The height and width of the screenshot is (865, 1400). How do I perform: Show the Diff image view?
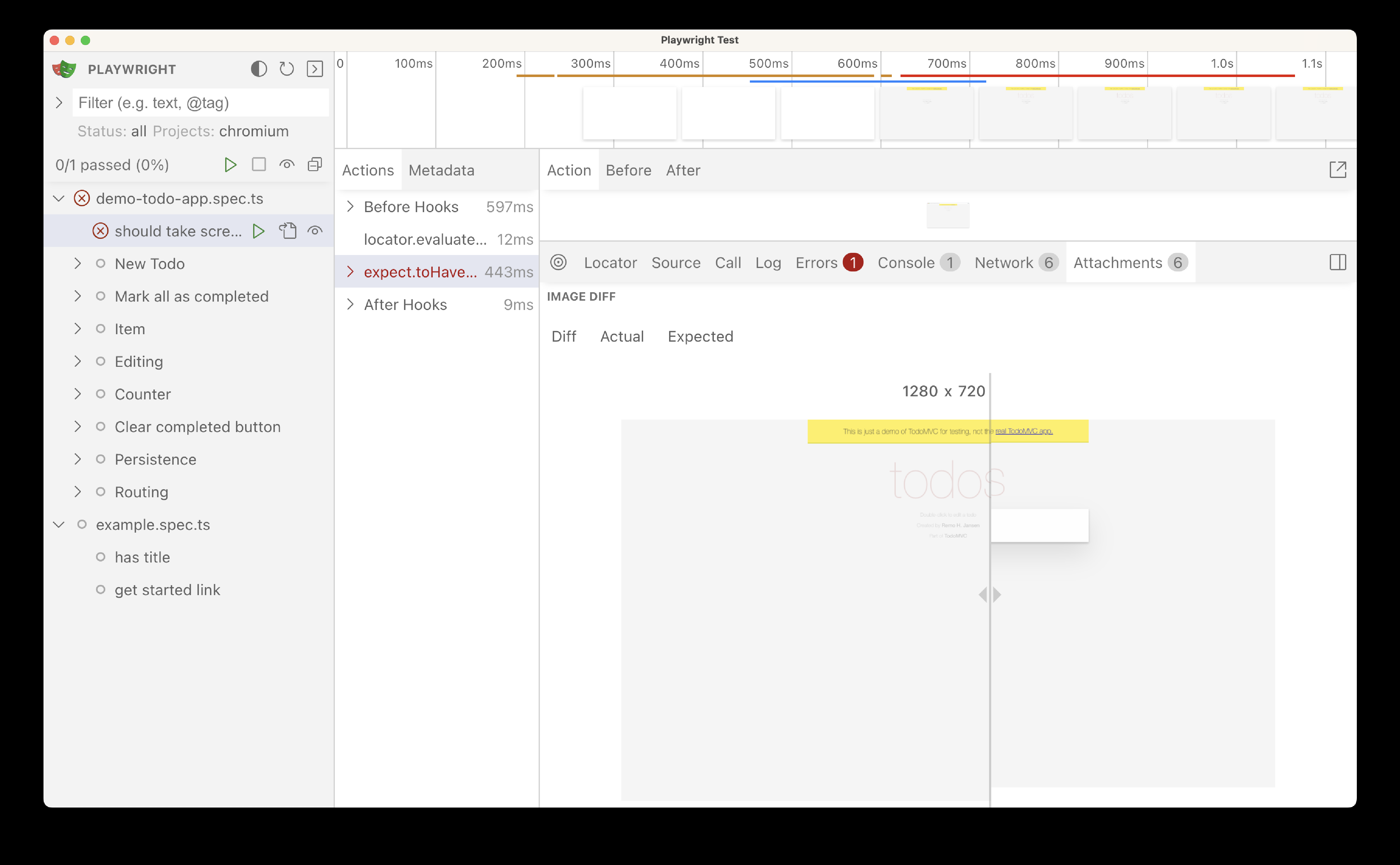coord(563,336)
